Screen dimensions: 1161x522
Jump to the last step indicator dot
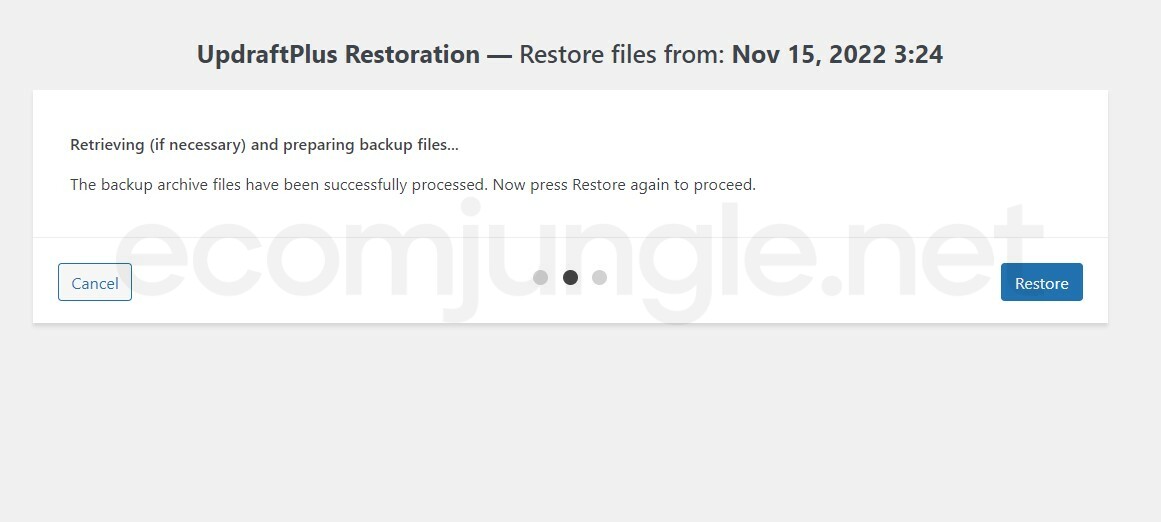coord(599,277)
